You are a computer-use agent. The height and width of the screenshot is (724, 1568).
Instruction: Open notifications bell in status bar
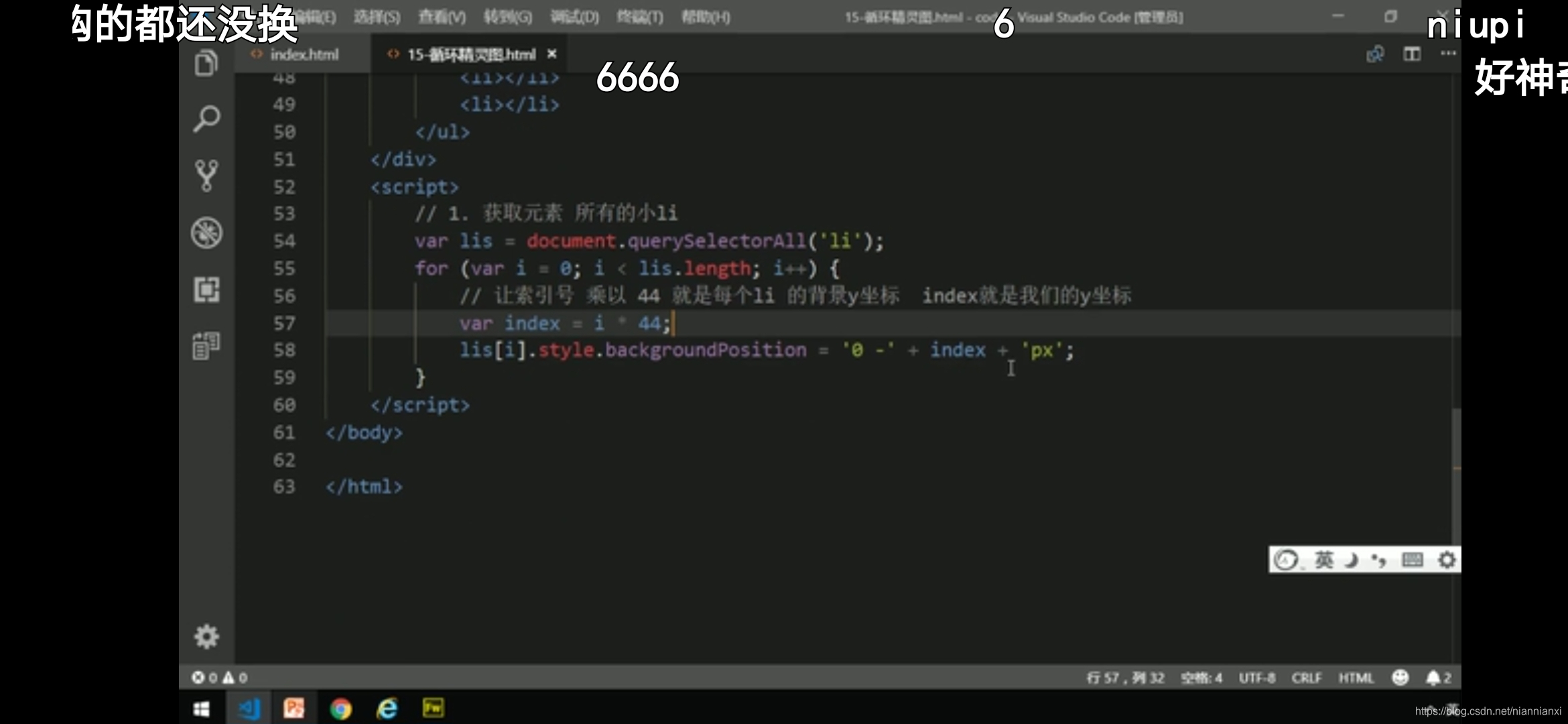(1438, 678)
